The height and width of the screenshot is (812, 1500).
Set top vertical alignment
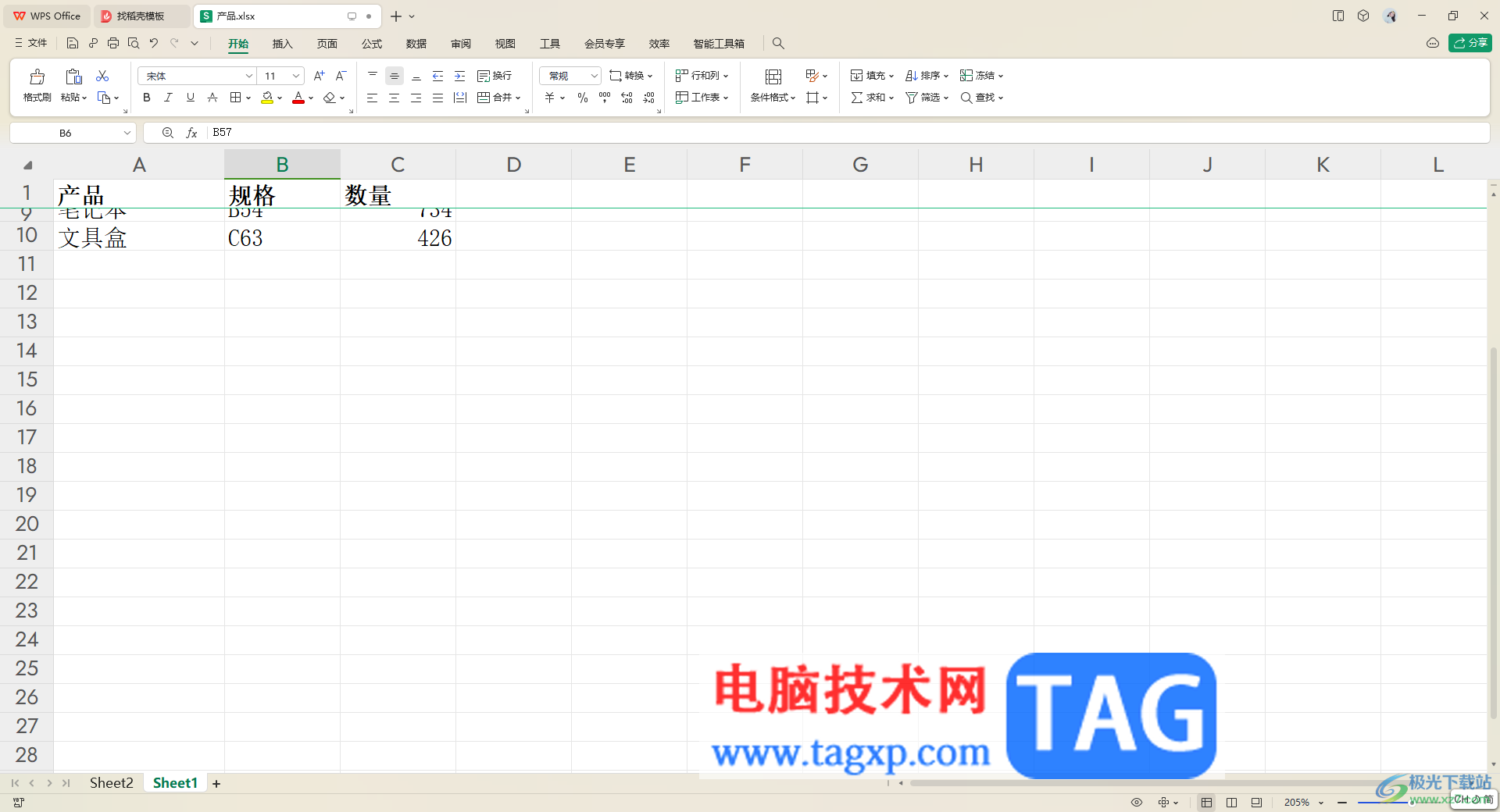[373, 76]
